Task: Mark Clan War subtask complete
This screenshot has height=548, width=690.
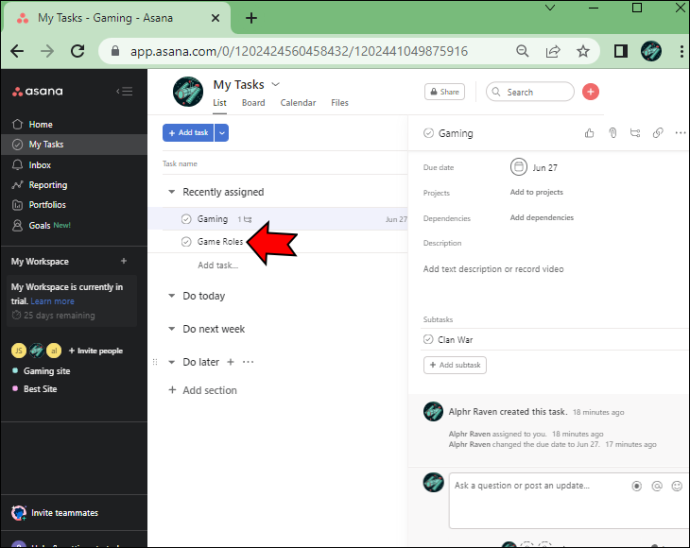Action: tap(428, 339)
